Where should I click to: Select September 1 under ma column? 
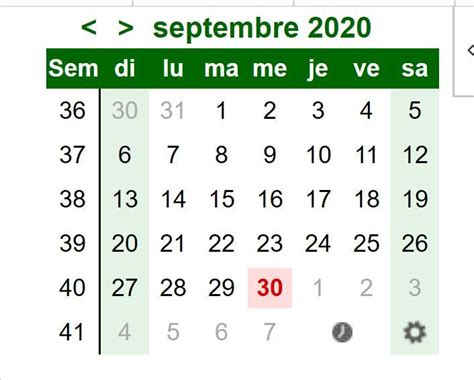pos(221,110)
